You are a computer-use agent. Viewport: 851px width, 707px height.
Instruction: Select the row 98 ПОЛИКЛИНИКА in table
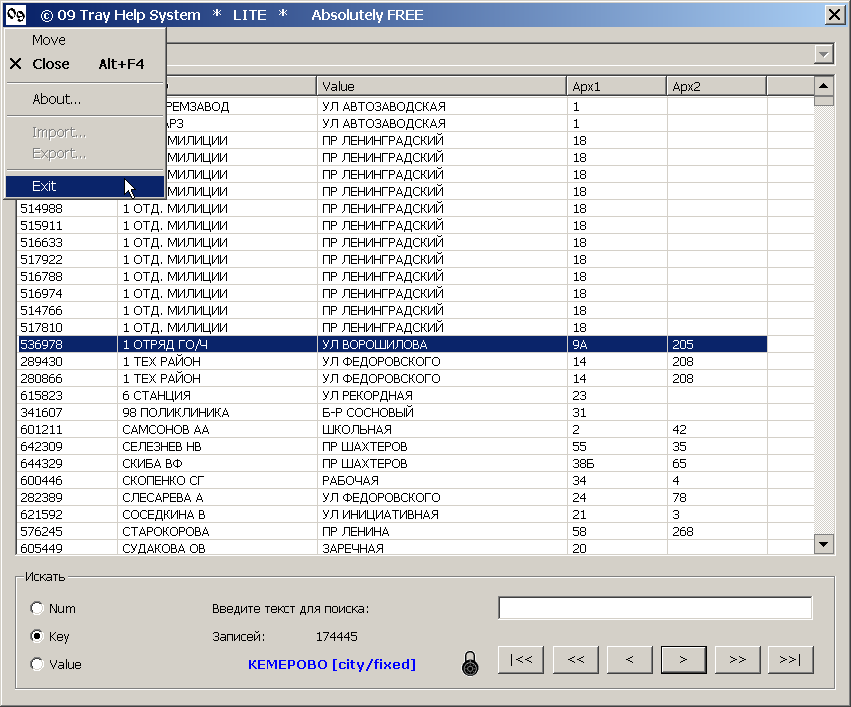click(x=175, y=413)
